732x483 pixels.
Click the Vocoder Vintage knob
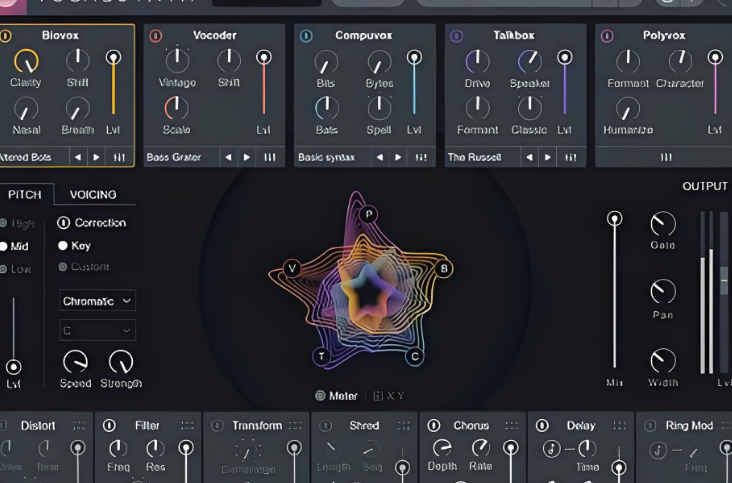pos(177,60)
